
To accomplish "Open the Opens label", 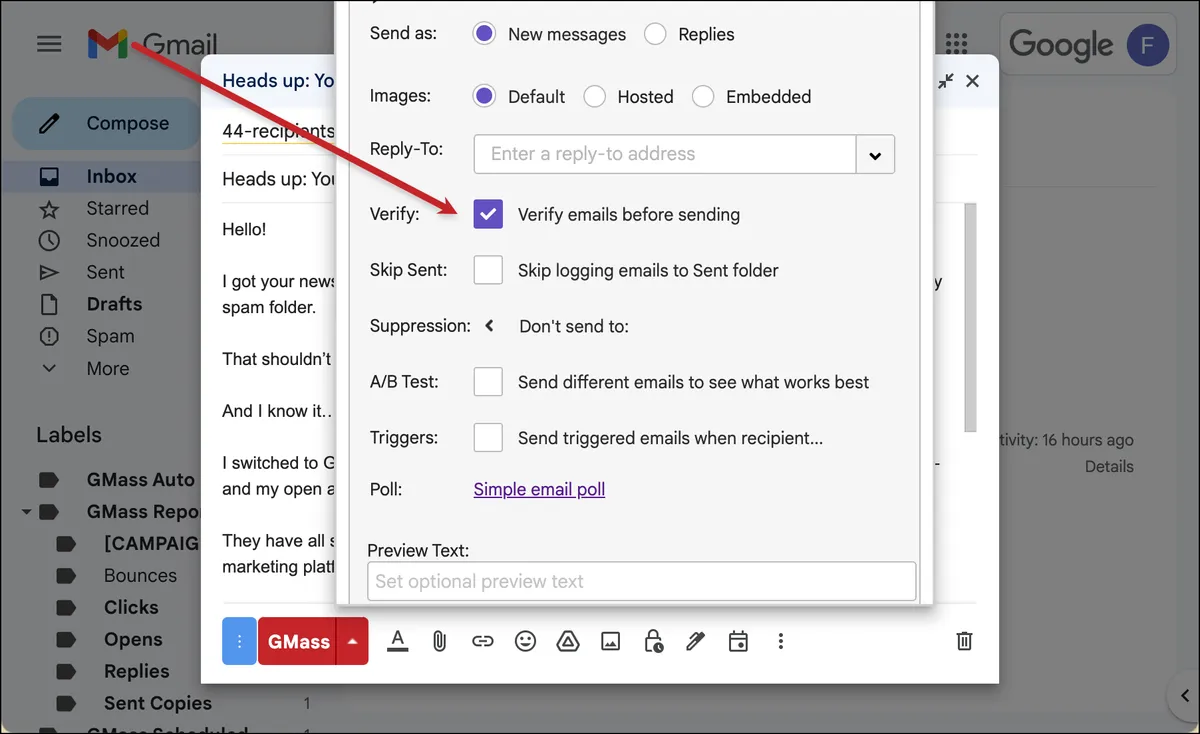I will (133, 639).
